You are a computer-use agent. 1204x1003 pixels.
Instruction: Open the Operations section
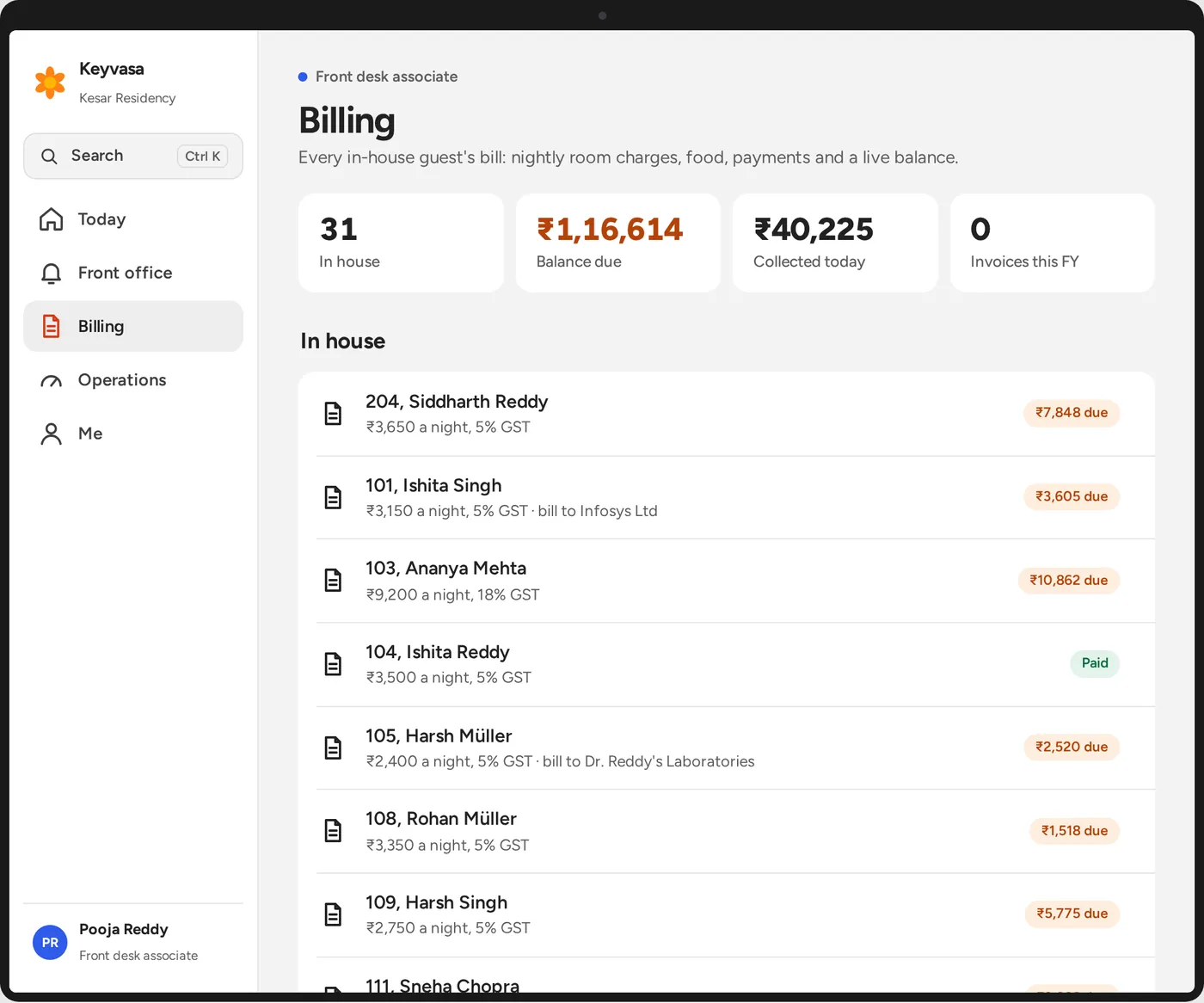[x=133, y=380]
